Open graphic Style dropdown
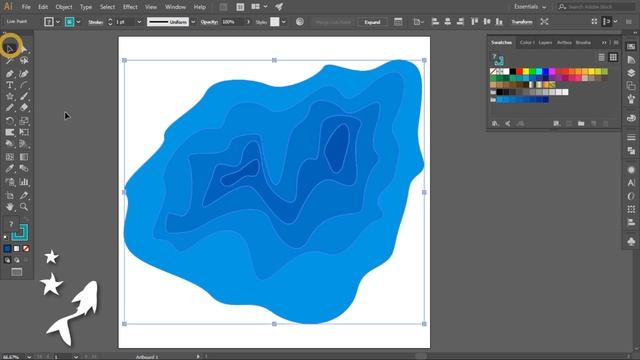This screenshot has height=360, width=640. point(284,22)
